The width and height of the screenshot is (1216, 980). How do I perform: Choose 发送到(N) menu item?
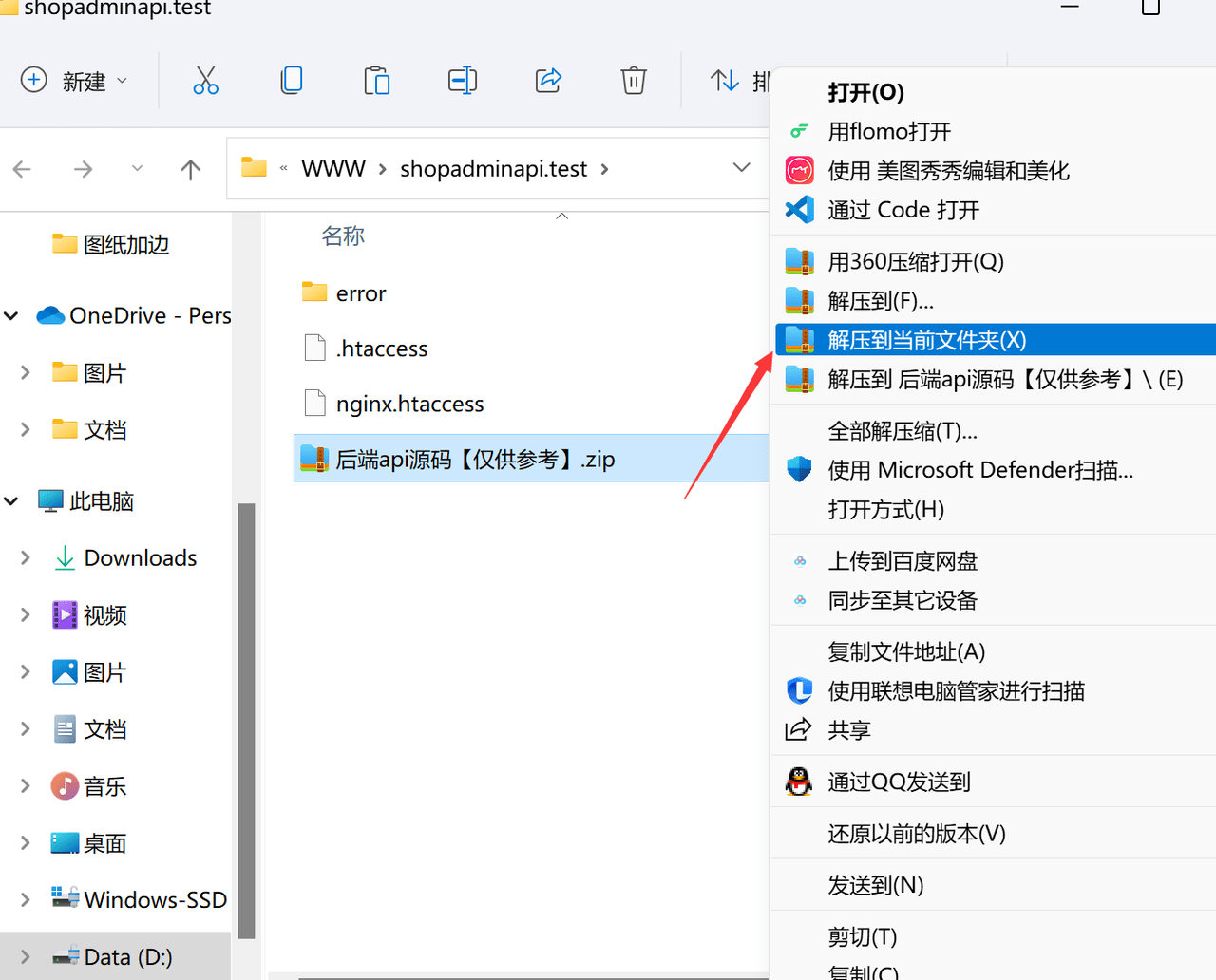click(993, 885)
